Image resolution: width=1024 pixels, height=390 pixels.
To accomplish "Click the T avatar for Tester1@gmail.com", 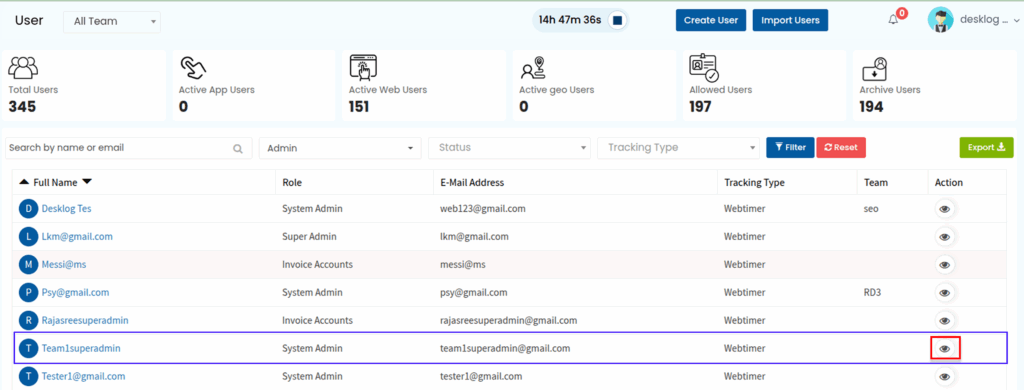I will [29, 376].
